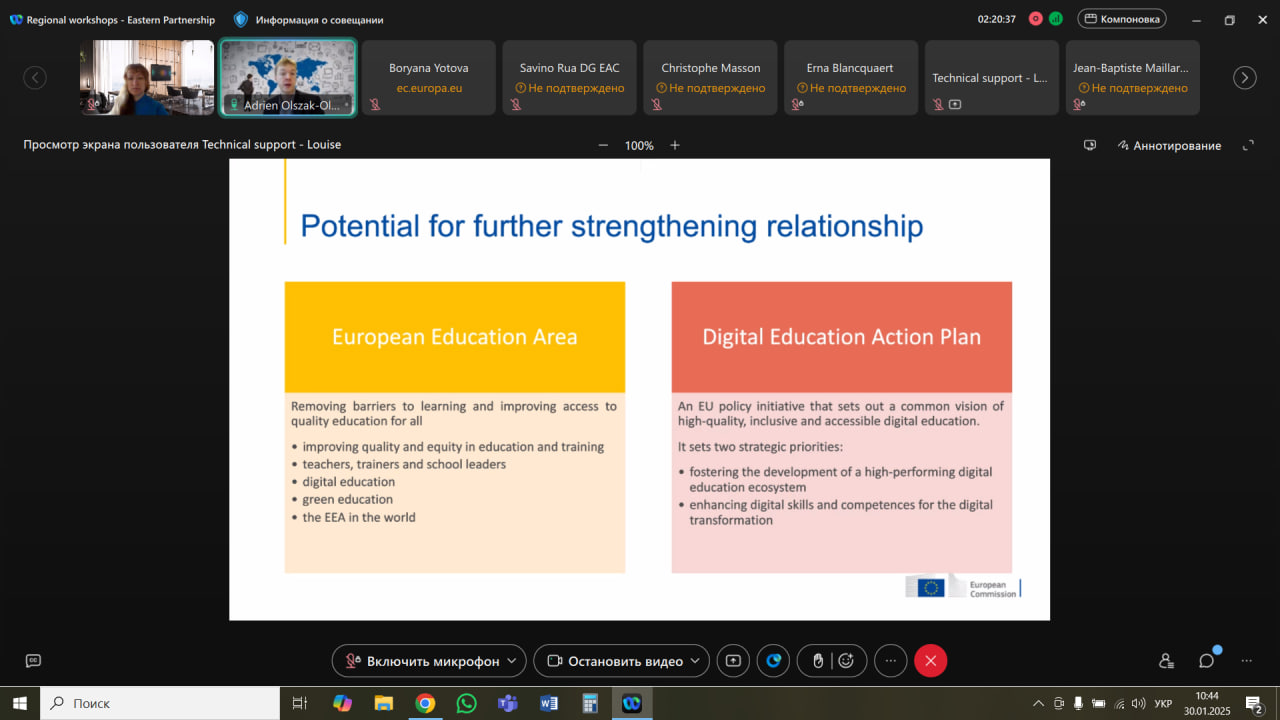The height and width of the screenshot is (720, 1280).
Task: Click the share content icon
Action: click(x=733, y=661)
